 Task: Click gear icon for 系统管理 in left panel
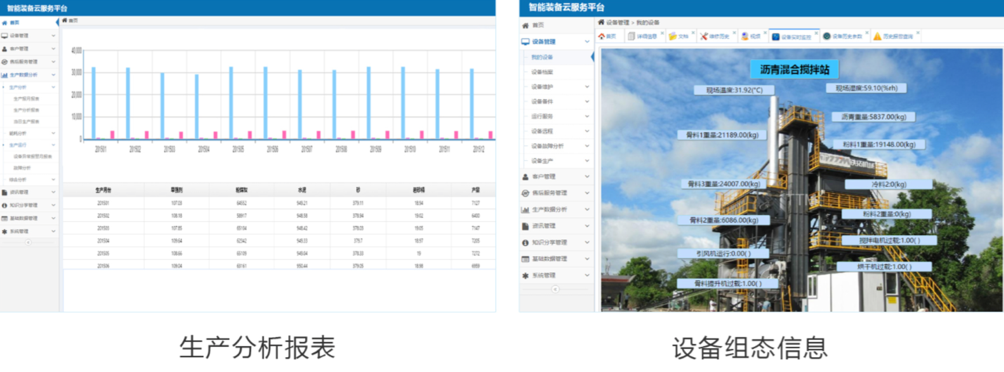[x=4, y=231]
